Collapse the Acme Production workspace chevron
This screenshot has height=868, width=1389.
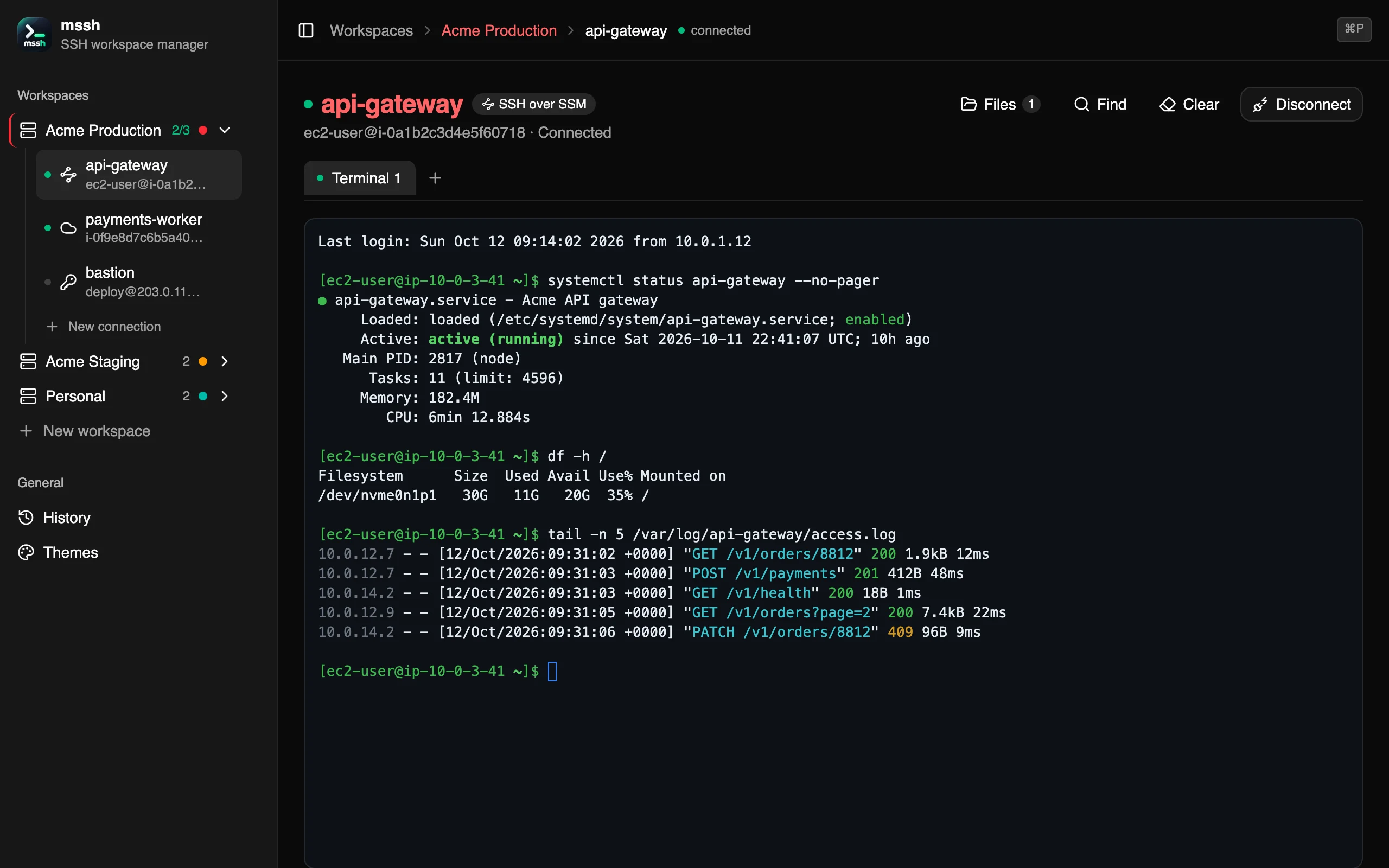225,130
